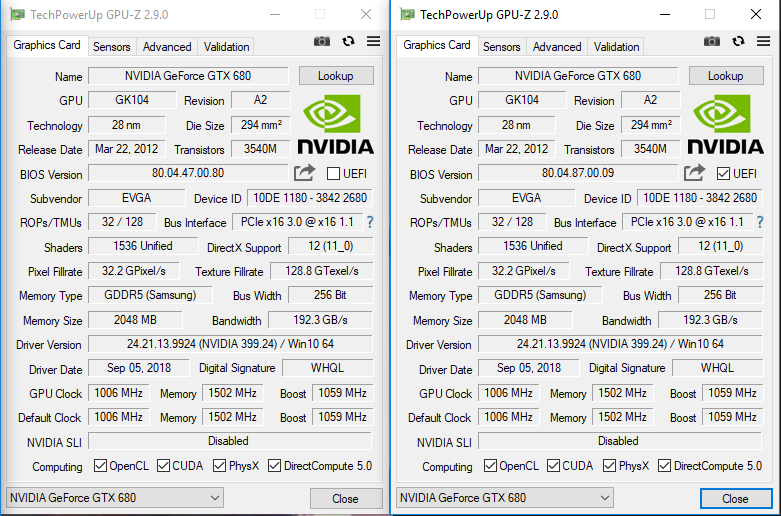Minimize the right GPU-Z window
The image size is (781, 516).
pyautogui.click(x=664, y=14)
